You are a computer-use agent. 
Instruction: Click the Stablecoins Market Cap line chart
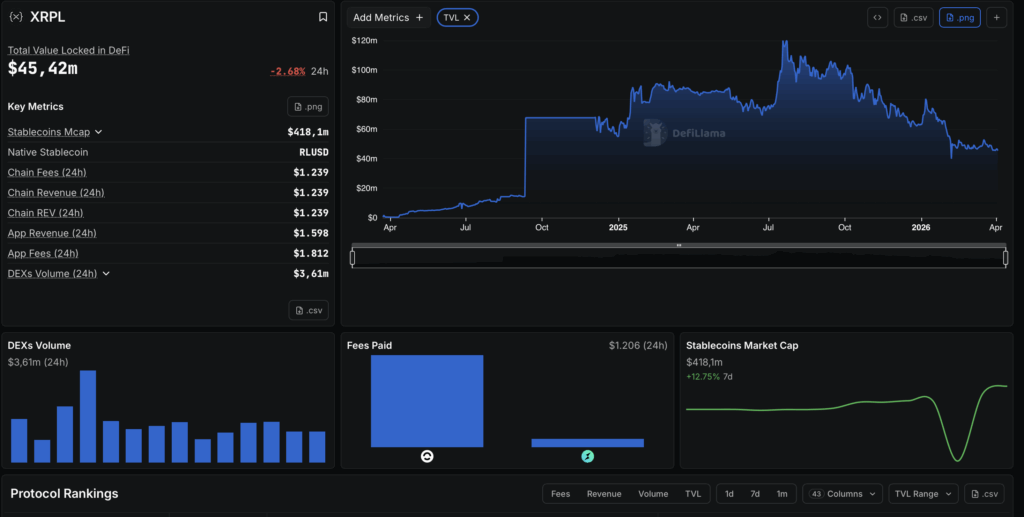pos(846,422)
